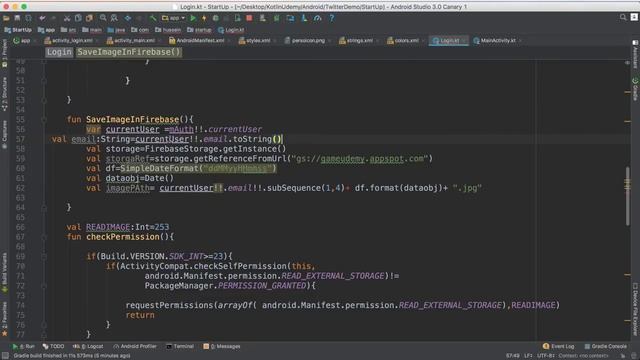Open the TODO tool window

53,346
